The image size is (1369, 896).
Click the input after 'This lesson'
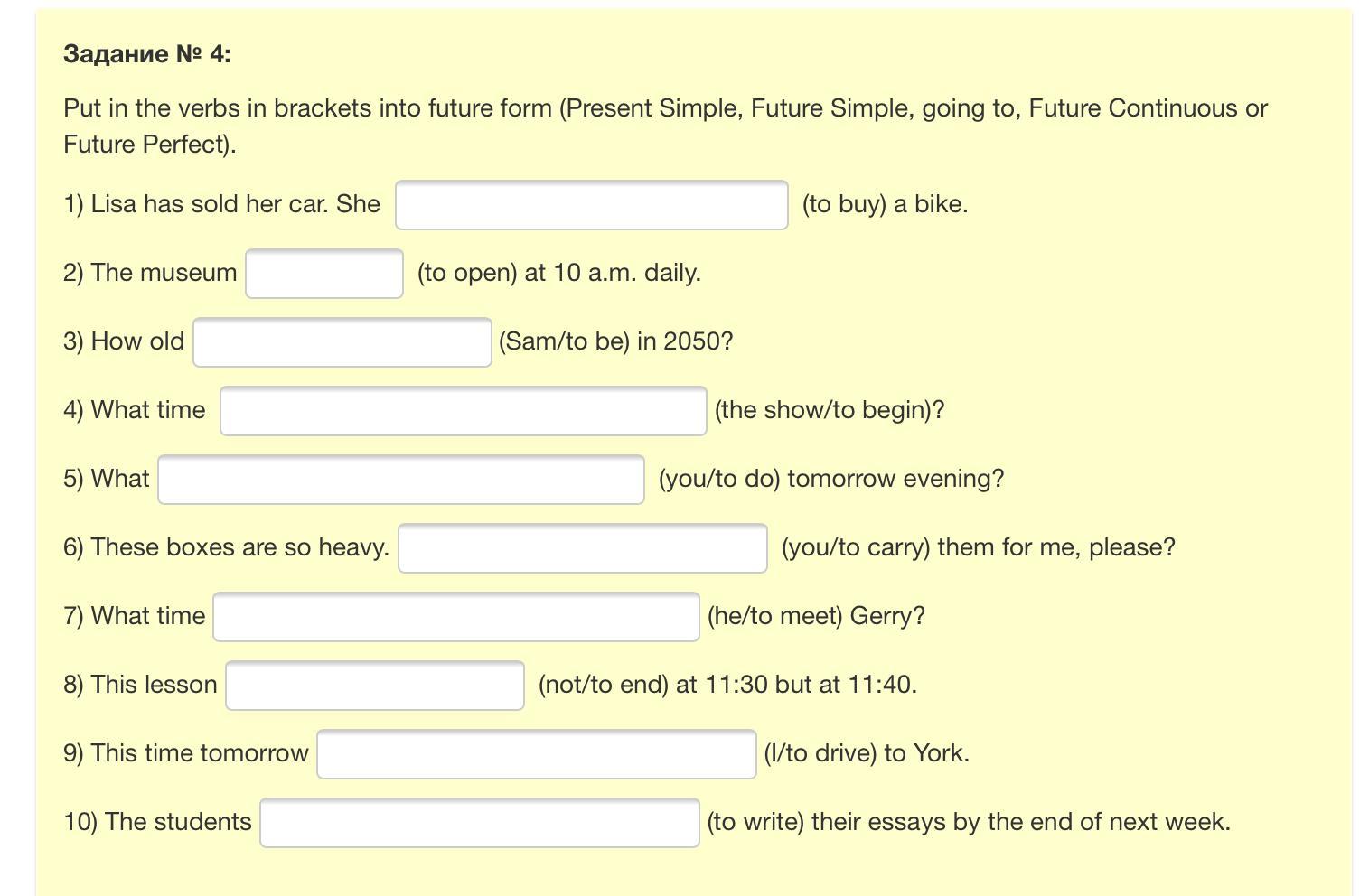pyautogui.click(x=374, y=686)
